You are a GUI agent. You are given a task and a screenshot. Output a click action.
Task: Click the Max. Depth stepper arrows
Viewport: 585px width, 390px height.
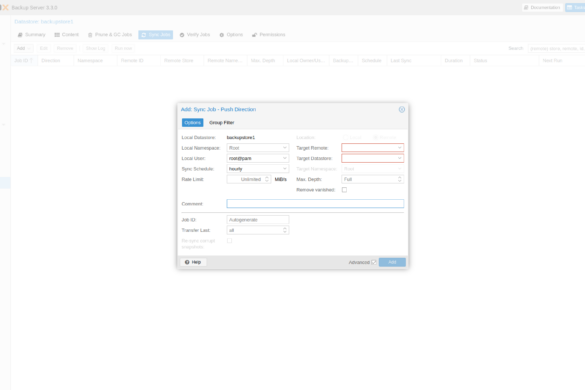400,179
